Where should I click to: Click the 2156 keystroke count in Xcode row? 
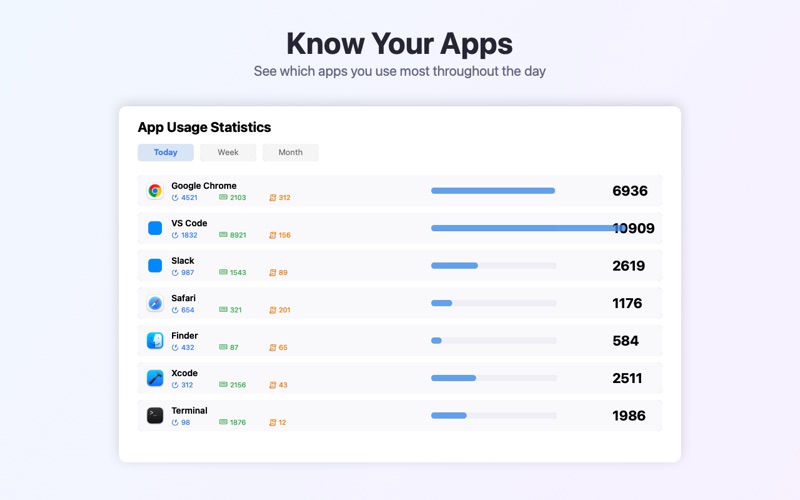tap(238, 385)
